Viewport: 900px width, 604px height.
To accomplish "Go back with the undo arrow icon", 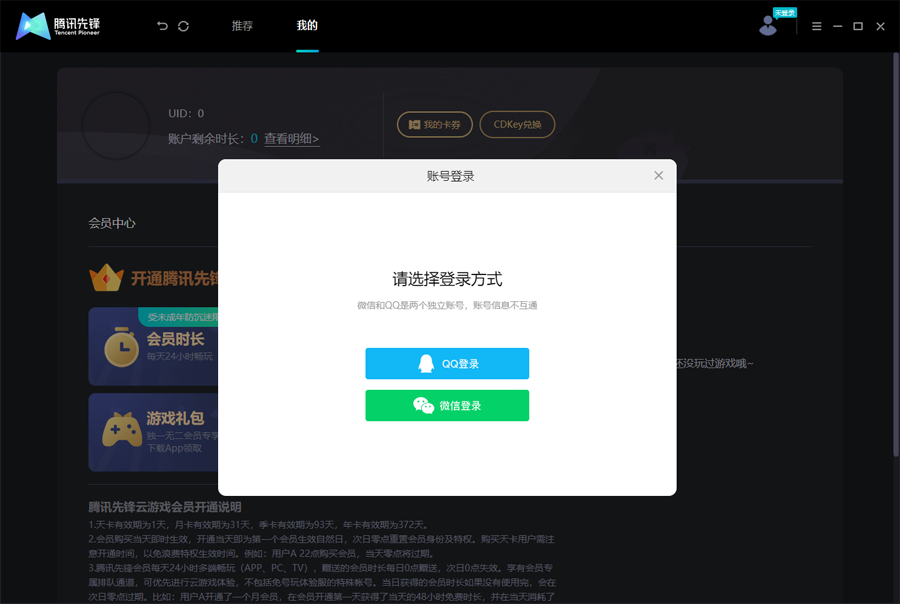I will 162,26.
